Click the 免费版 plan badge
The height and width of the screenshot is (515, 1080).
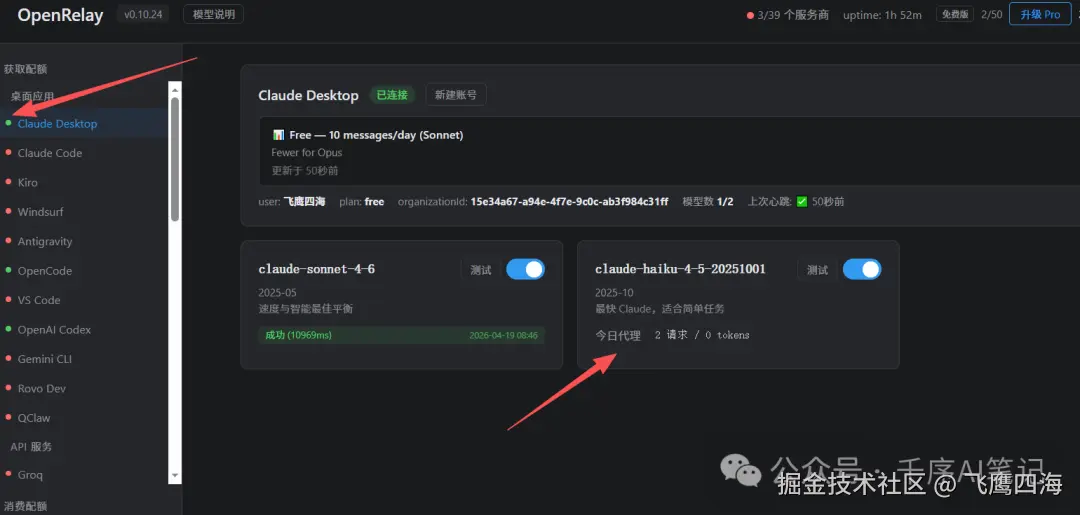[955, 14]
